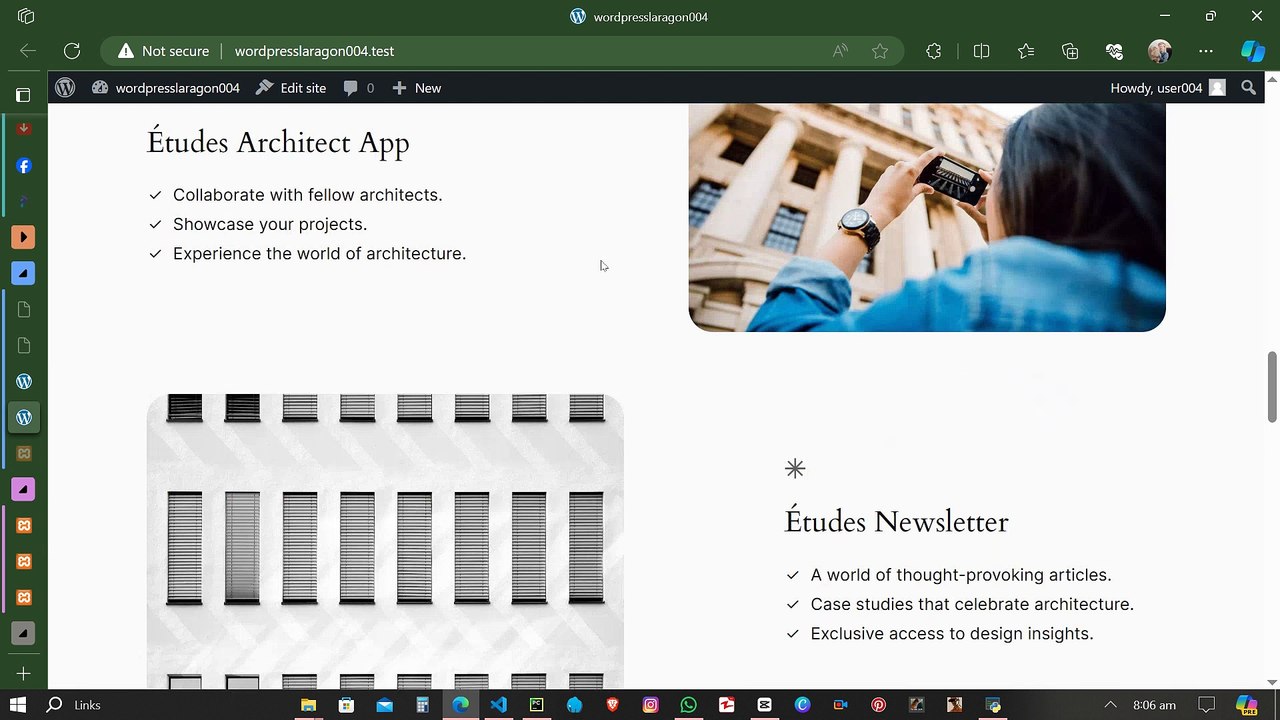
Task: Open the Windows notification center icon
Action: 1207,705
